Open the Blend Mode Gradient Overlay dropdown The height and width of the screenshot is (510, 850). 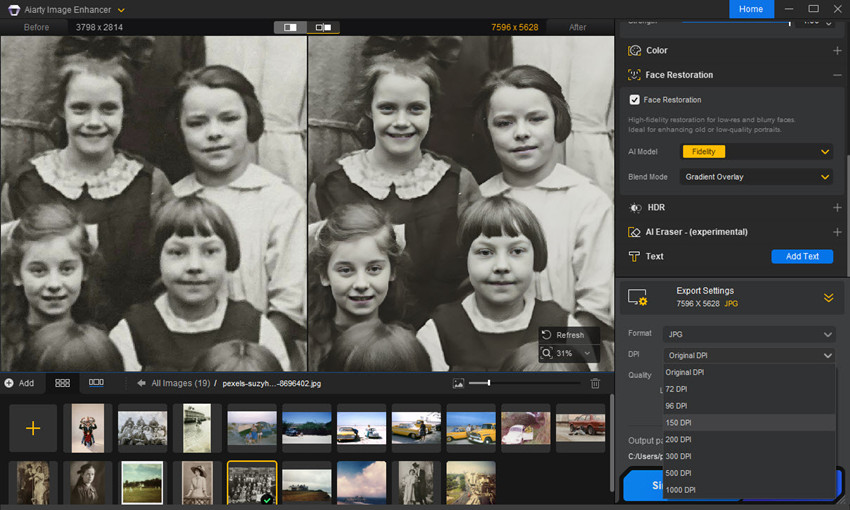(x=756, y=177)
